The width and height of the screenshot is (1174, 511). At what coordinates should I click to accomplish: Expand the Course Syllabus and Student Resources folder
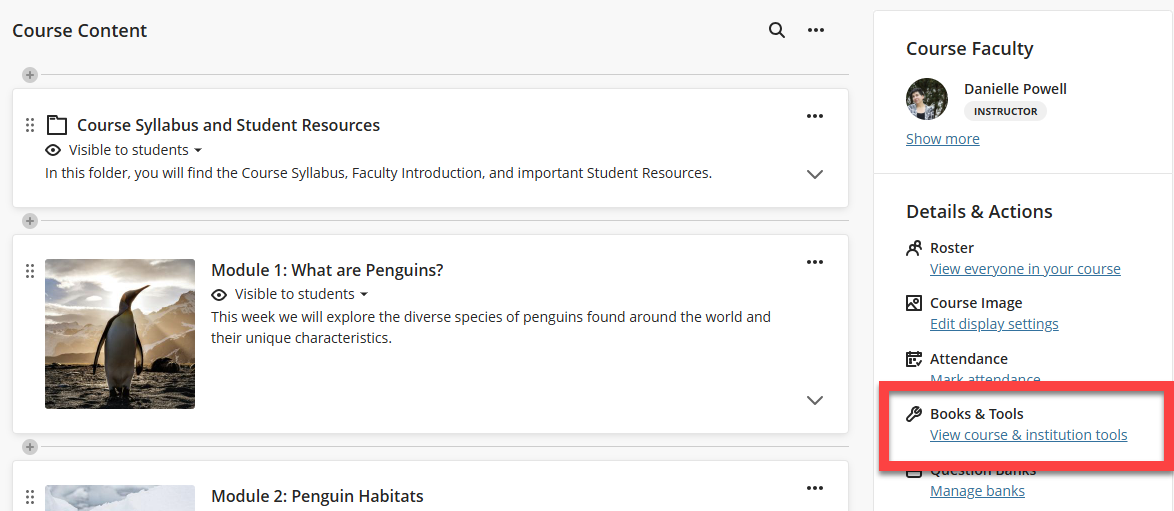coord(815,174)
